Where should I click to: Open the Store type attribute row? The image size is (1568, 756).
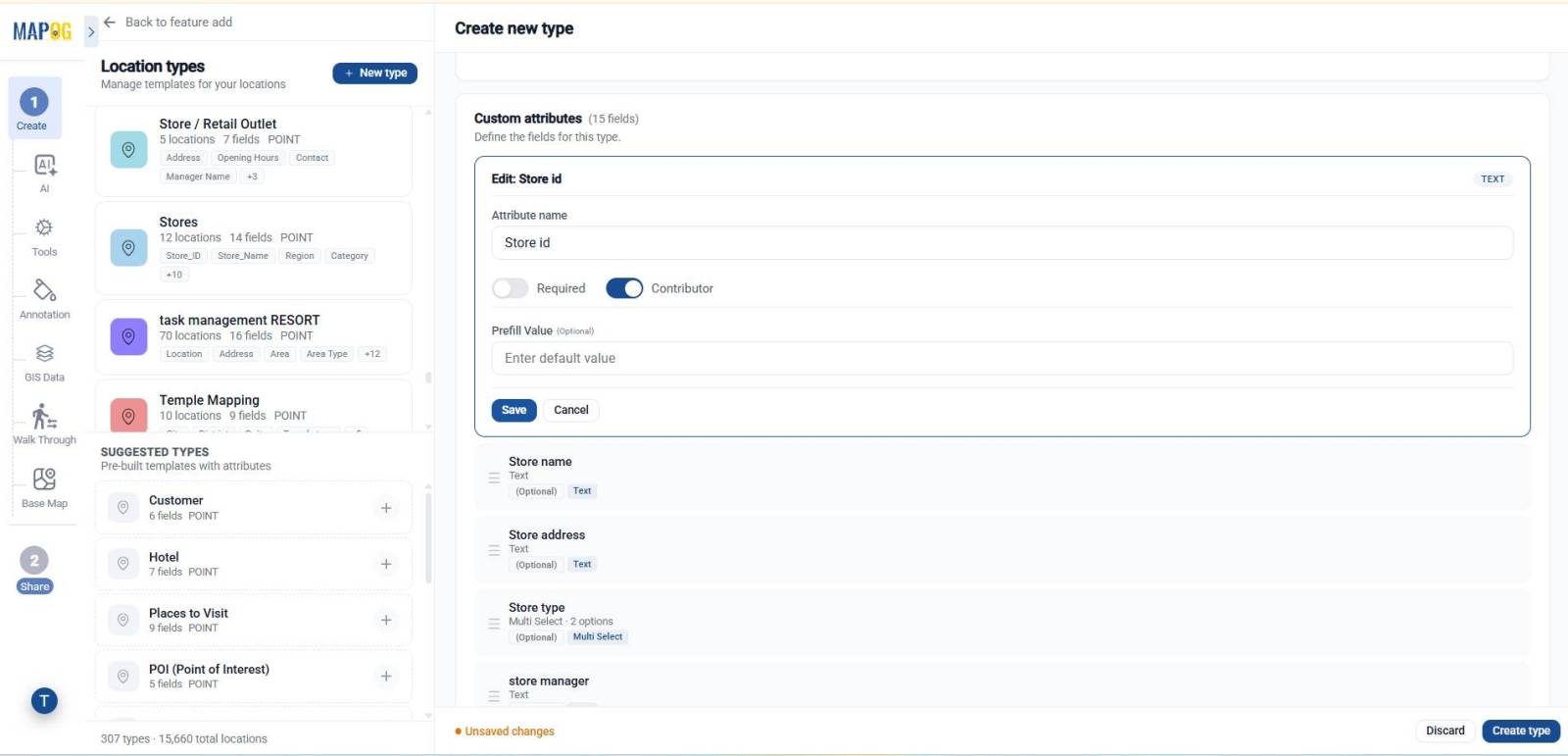(x=1002, y=623)
